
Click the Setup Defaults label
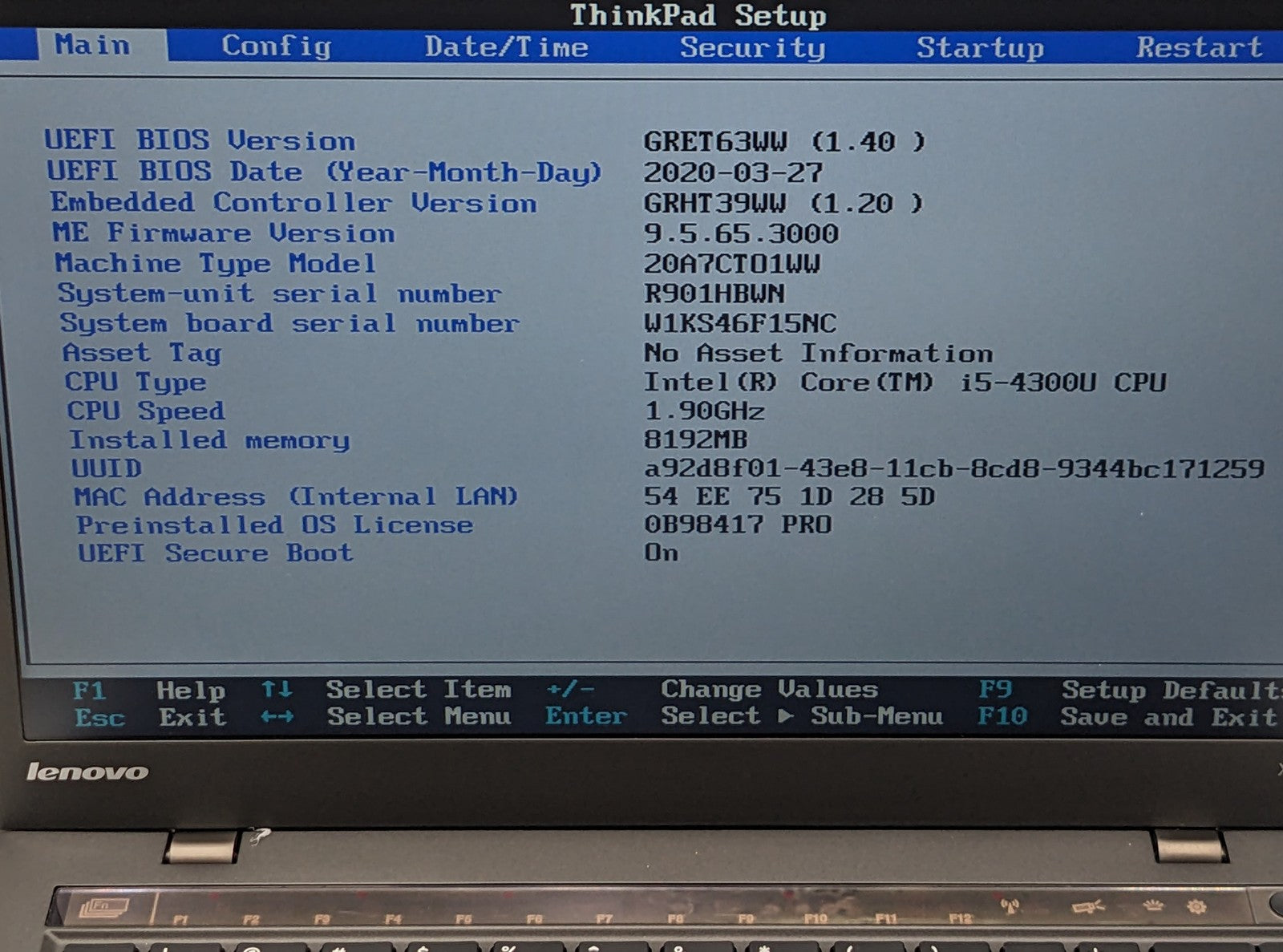(1172, 690)
